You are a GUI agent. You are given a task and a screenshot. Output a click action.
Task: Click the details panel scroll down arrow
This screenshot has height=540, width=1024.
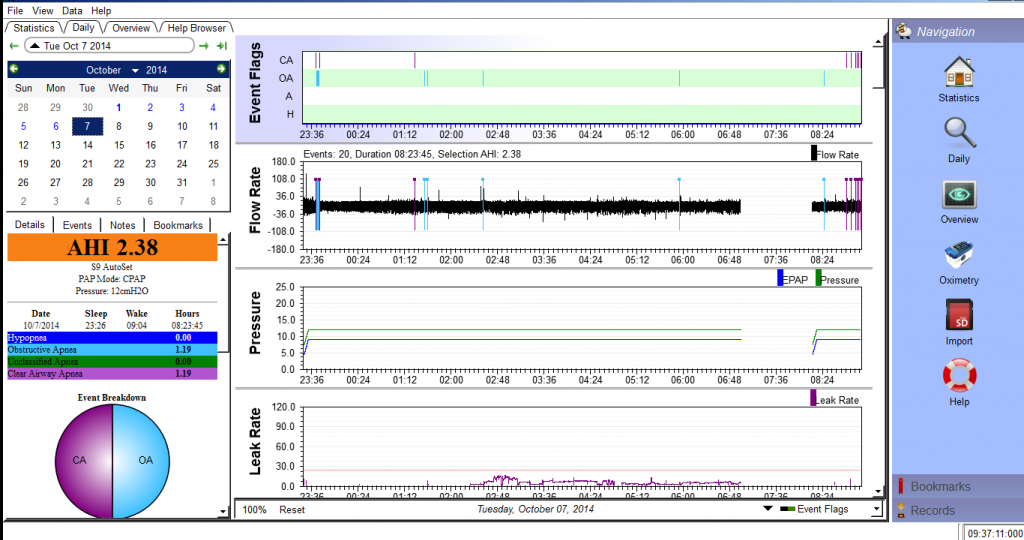coord(223,512)
